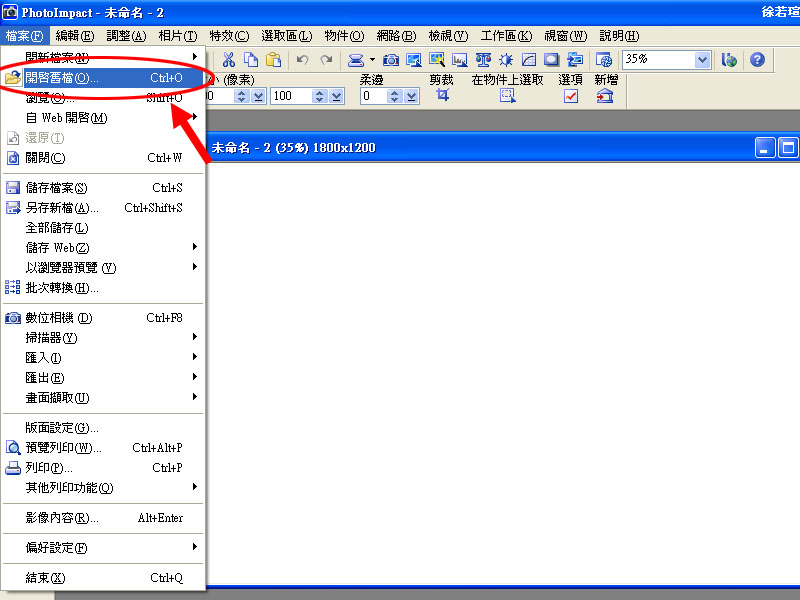Viewport: 800px width, 600px height.
Task: Click the digital camera toolbar icon
Action: tap(391, 60)
